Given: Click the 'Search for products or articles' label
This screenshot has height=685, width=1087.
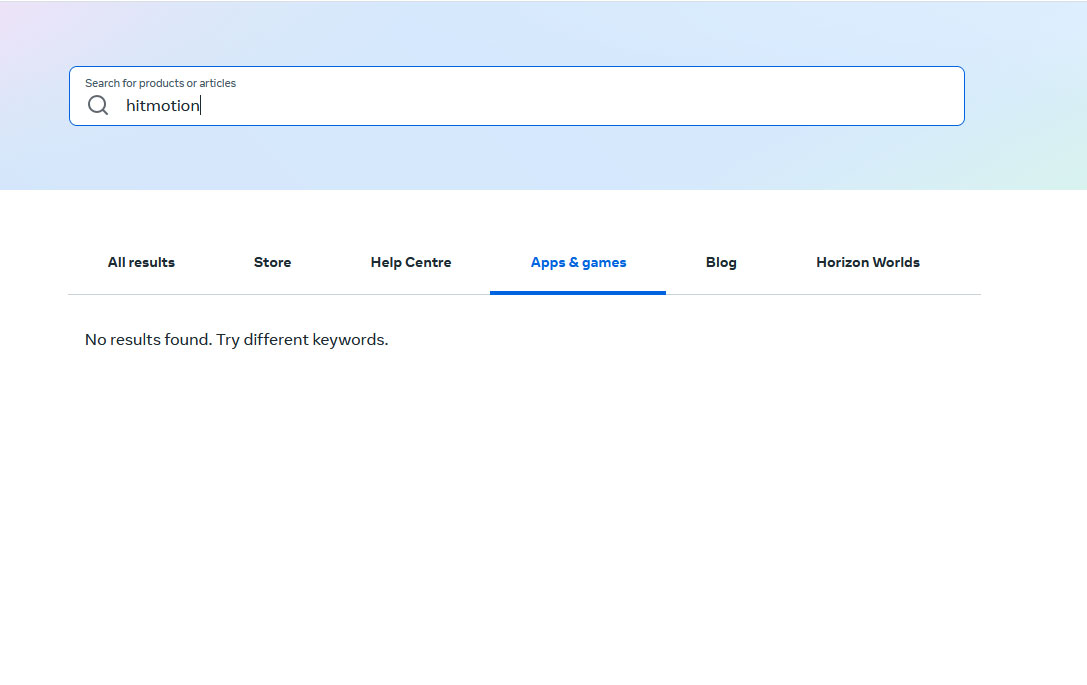Looking at the screenshot, I should [x=160, y=83].
